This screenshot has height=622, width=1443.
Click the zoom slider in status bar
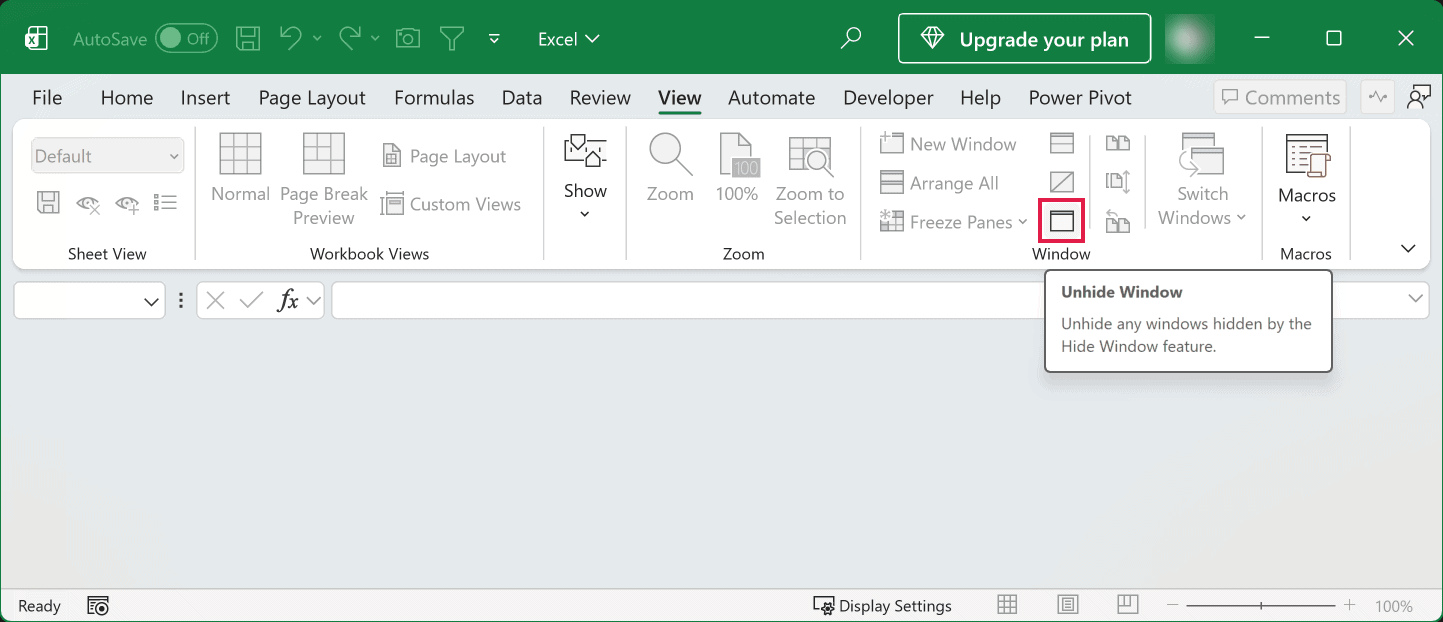(x=1261, y=606)
